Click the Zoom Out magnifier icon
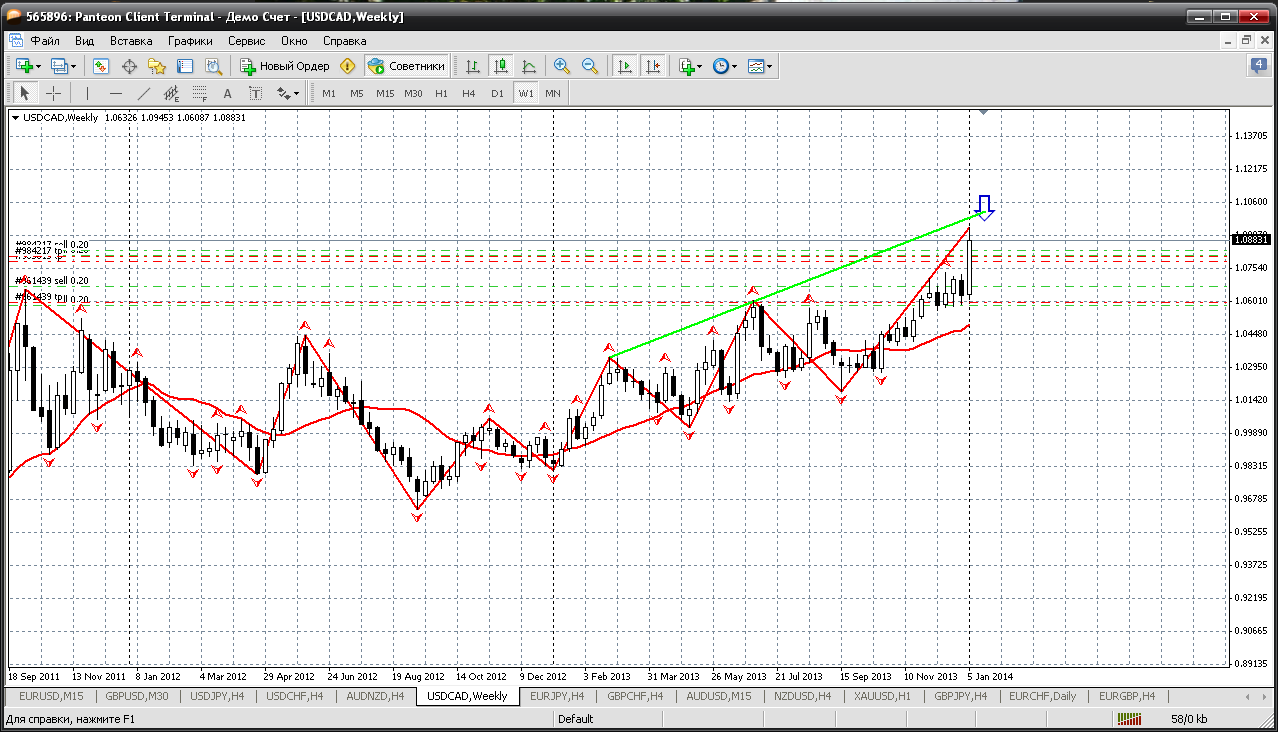 [x=590, y=66]
